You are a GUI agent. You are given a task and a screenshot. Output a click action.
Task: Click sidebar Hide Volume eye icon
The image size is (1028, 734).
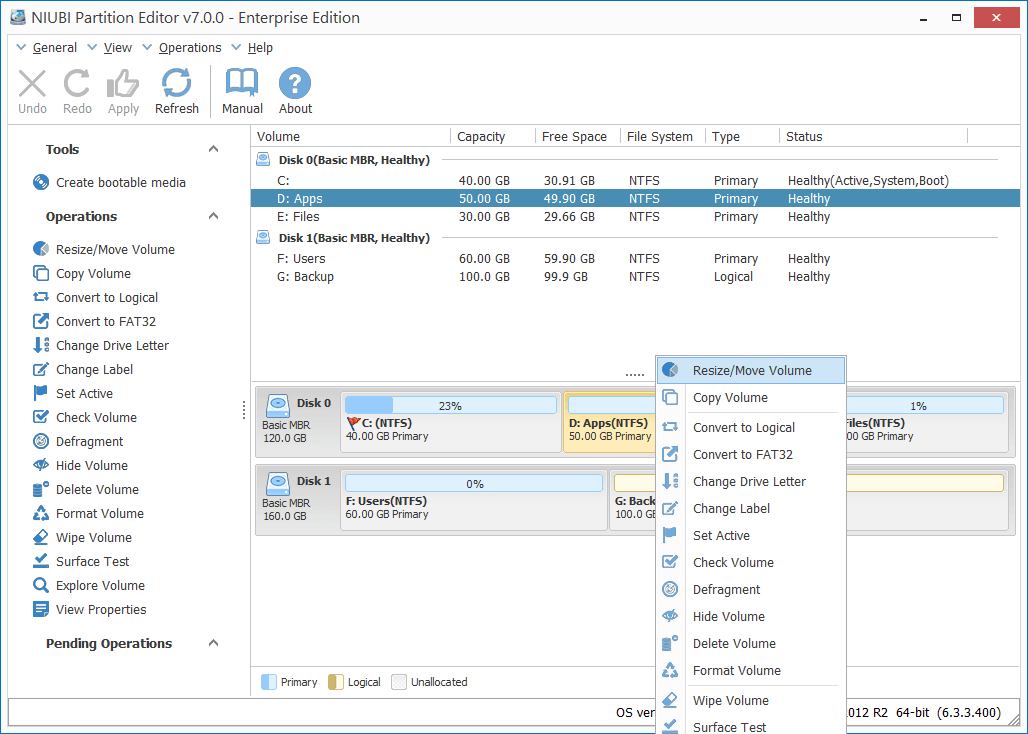pos(41,465)
